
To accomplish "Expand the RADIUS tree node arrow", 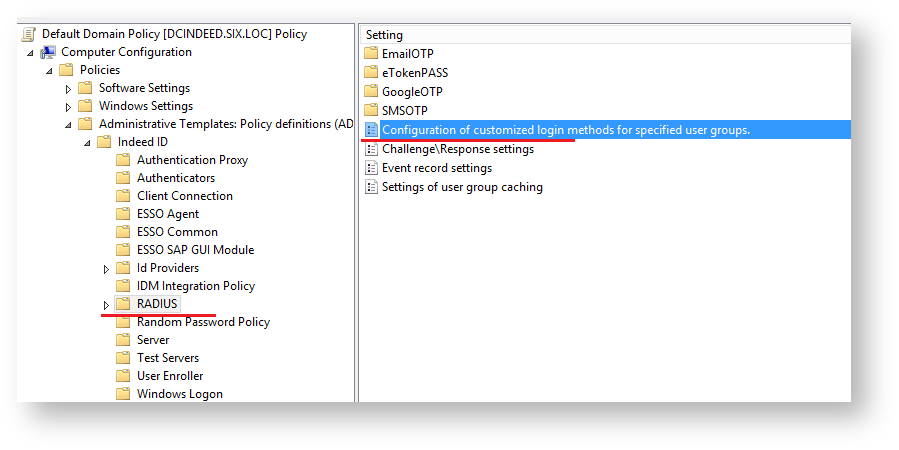I will (107, 304).
